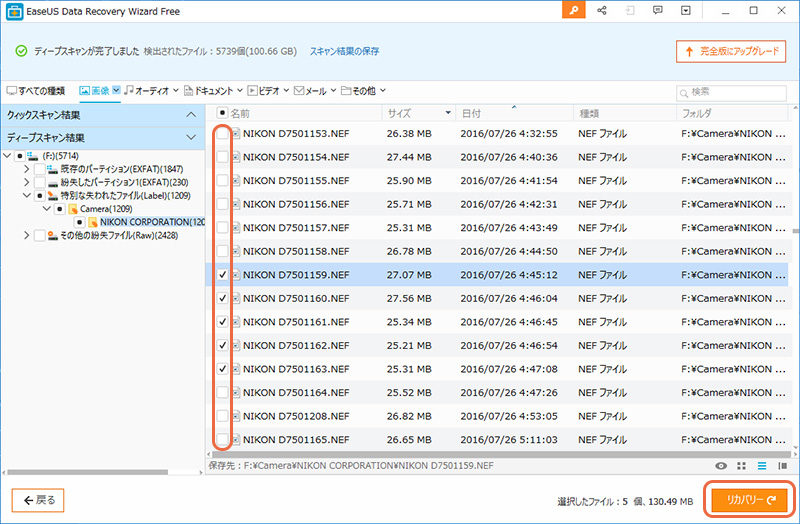Click the 戻る back button
The width and height of the screenshot is (800, 524).
pyautogui.click(x=38, y=500)
